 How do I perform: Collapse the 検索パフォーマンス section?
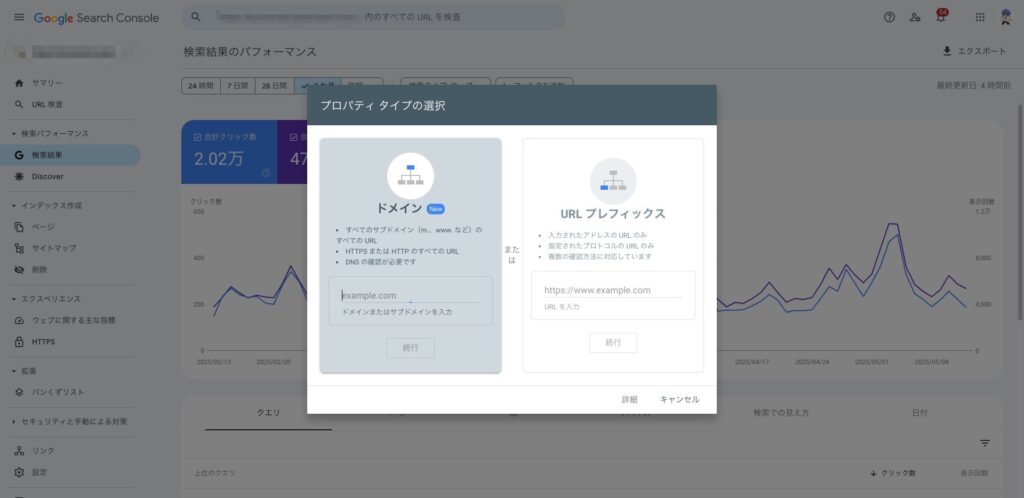(14, 134)
